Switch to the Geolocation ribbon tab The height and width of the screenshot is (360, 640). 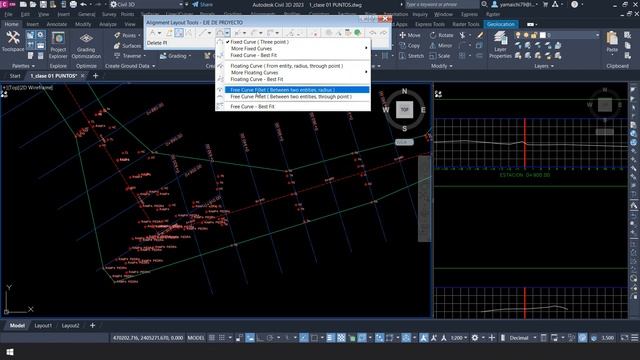point(500,24)
